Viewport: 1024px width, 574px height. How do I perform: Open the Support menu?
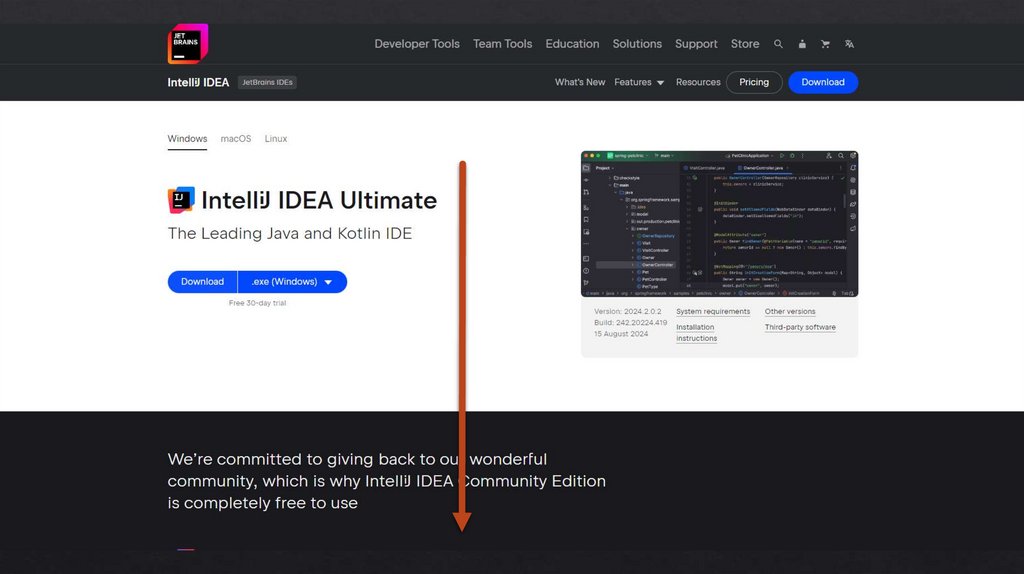(x=696, y=44)
